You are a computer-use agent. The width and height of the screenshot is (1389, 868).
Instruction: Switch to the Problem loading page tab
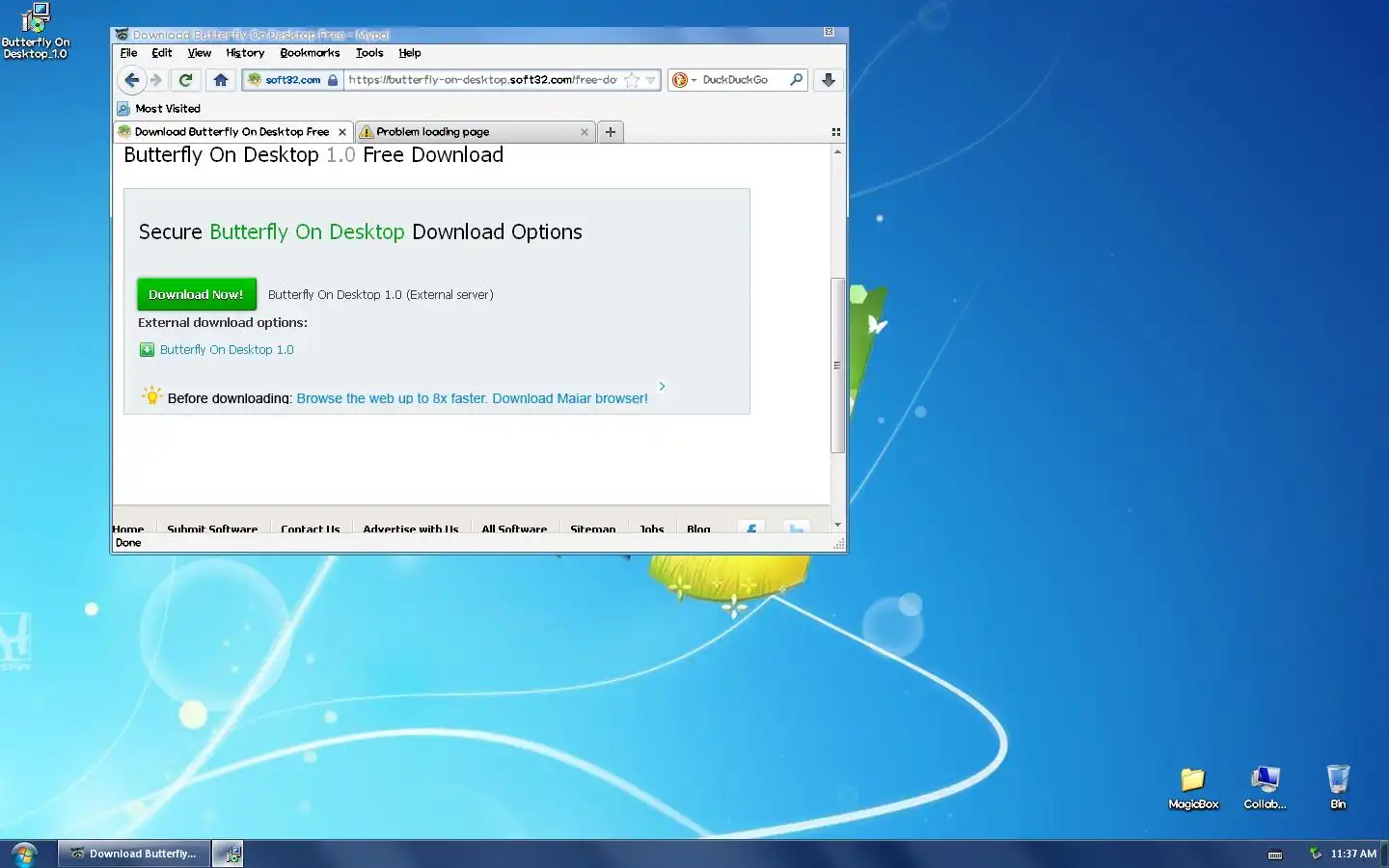point(475,132)
